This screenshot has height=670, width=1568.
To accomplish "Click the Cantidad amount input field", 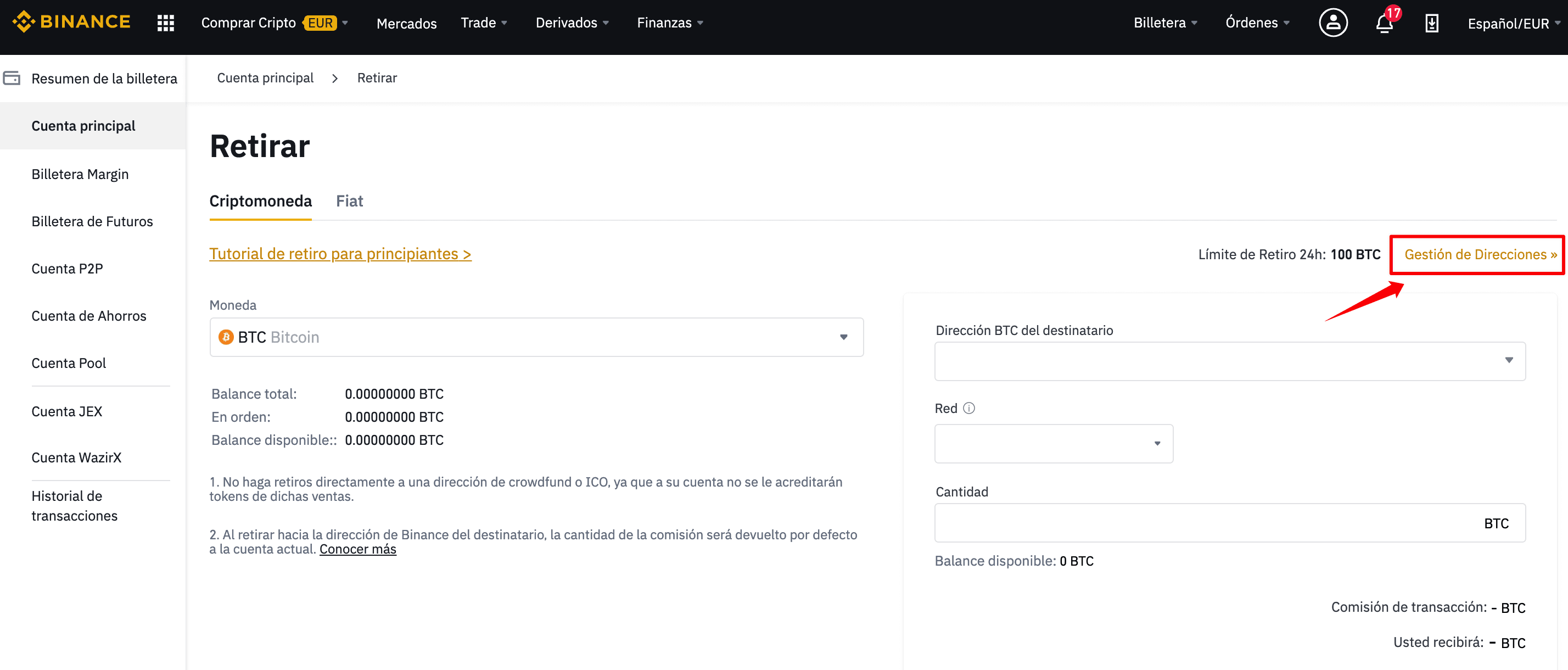I will click(1230, 523).
